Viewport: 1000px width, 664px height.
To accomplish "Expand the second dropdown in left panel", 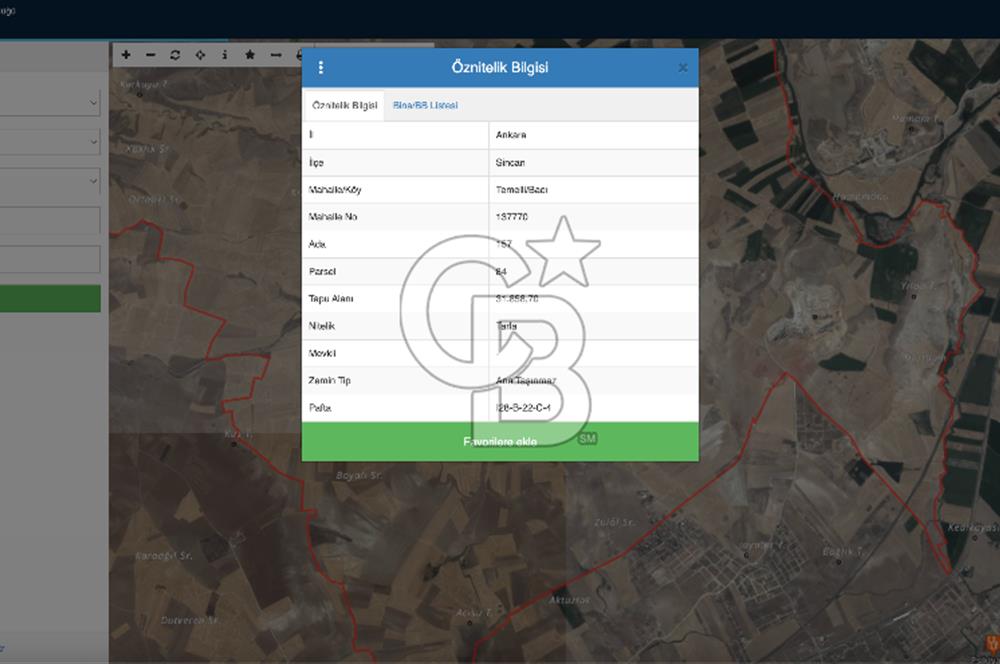I will tap(50, 142).
